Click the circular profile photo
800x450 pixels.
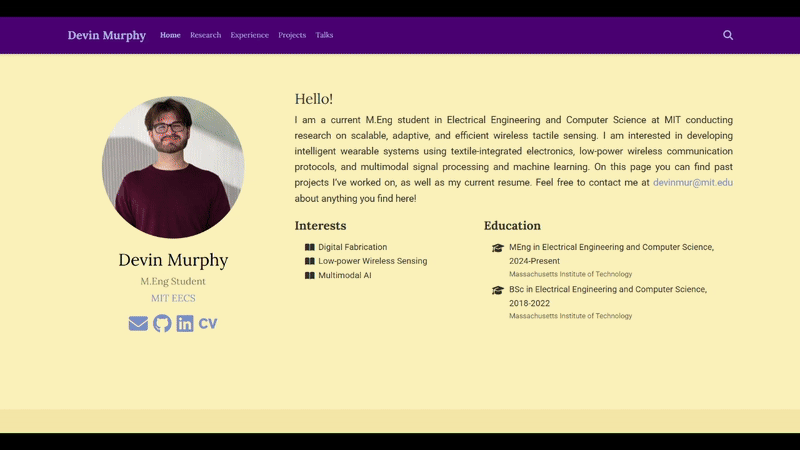(173, 167)
